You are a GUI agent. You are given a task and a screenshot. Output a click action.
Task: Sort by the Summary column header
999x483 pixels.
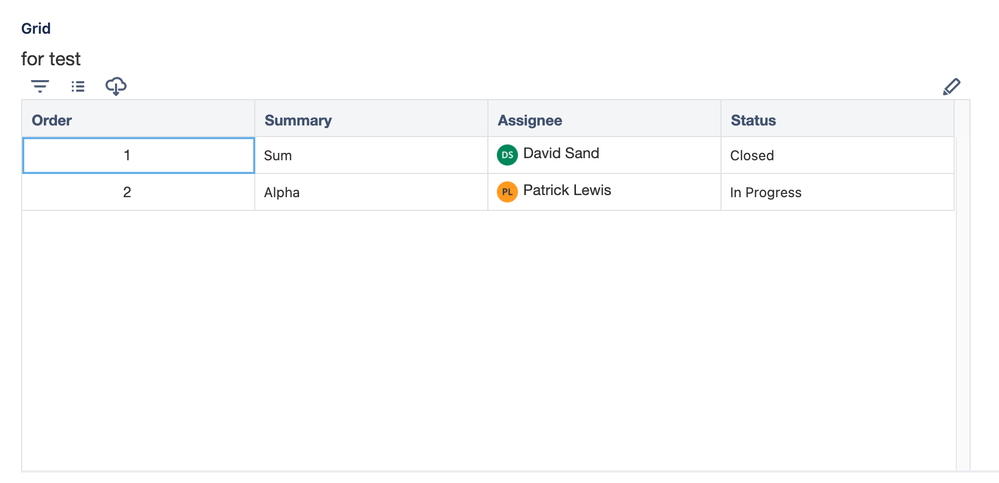click(298, 120)
